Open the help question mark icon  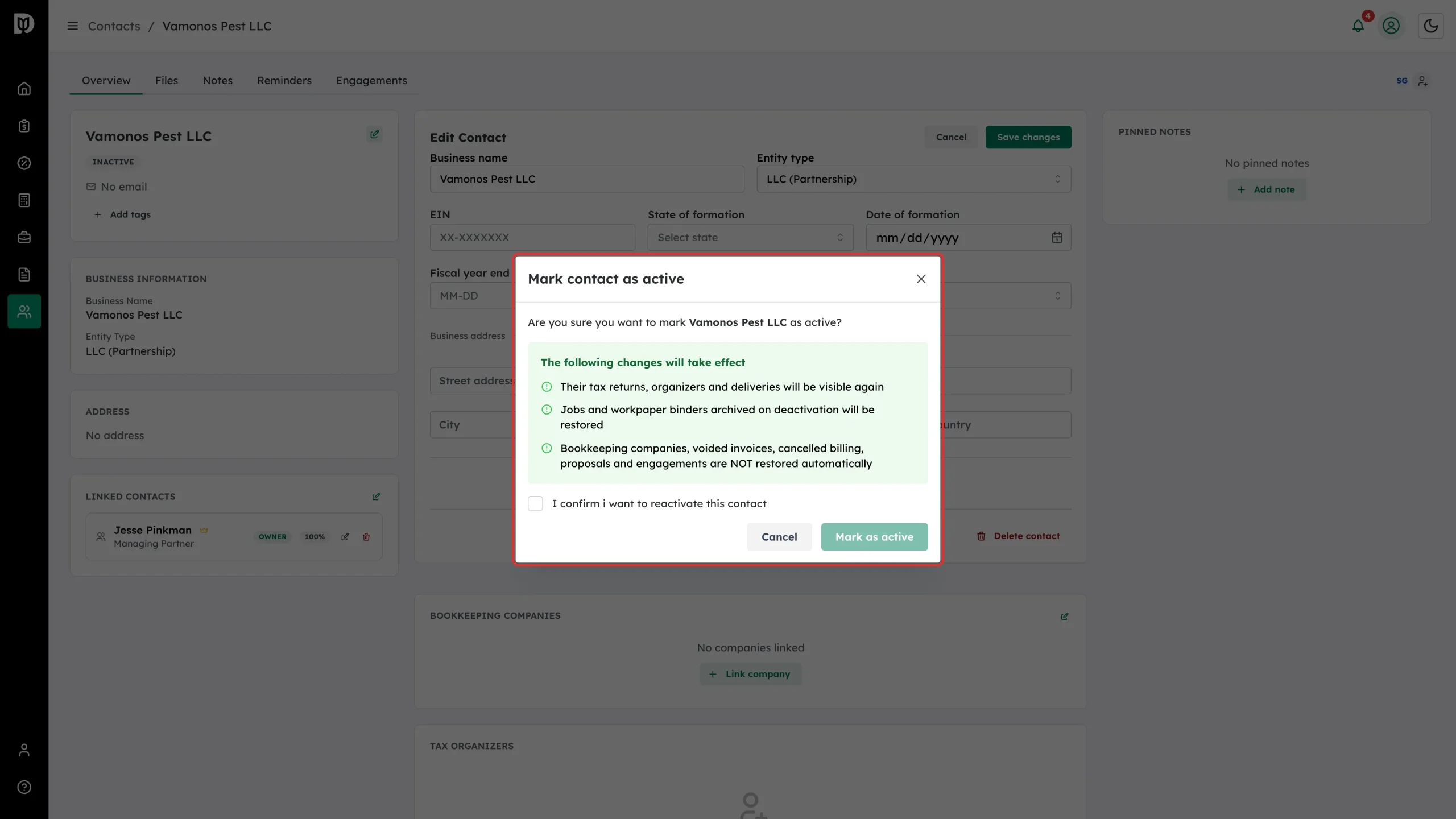point(24,787)
